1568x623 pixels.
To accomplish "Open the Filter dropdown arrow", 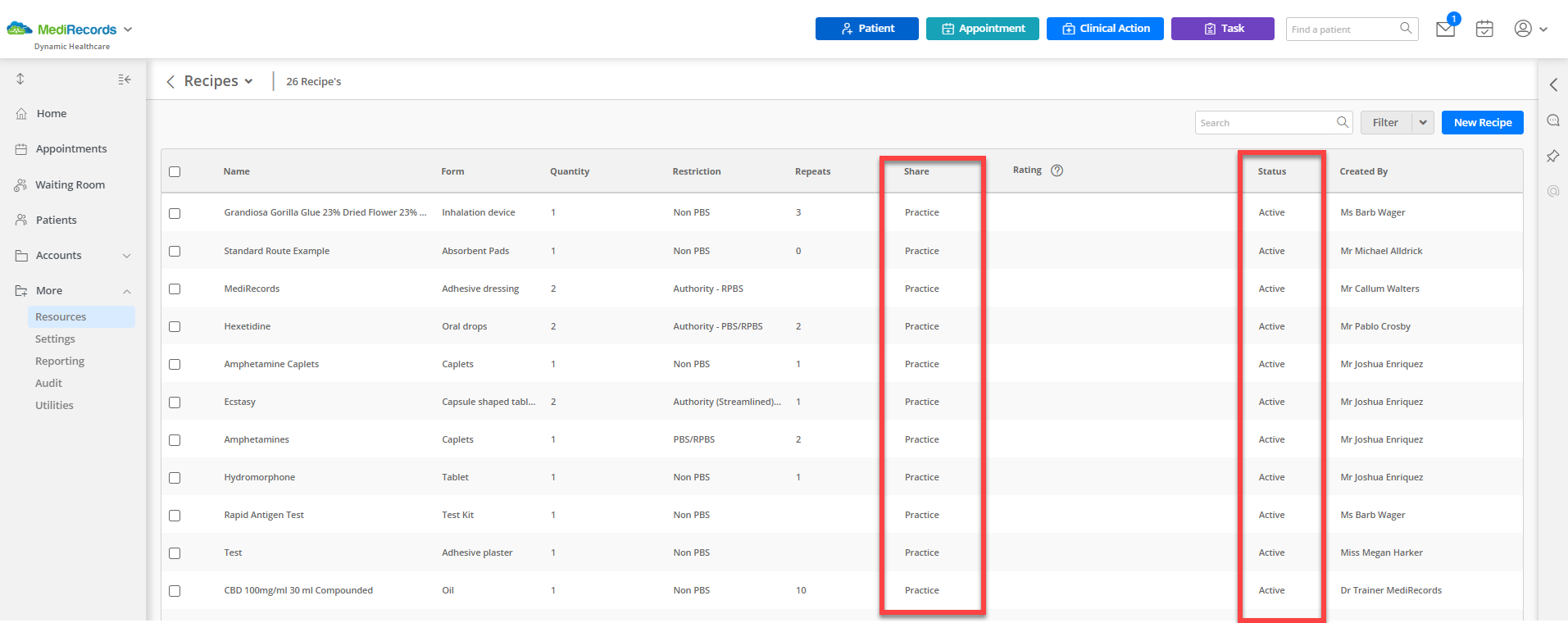I will coord(1423,122).
